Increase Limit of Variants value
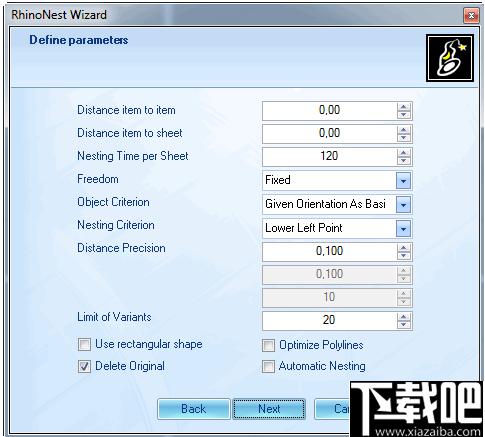This screenshot has height=437, width=485. [x=404, y=317]
